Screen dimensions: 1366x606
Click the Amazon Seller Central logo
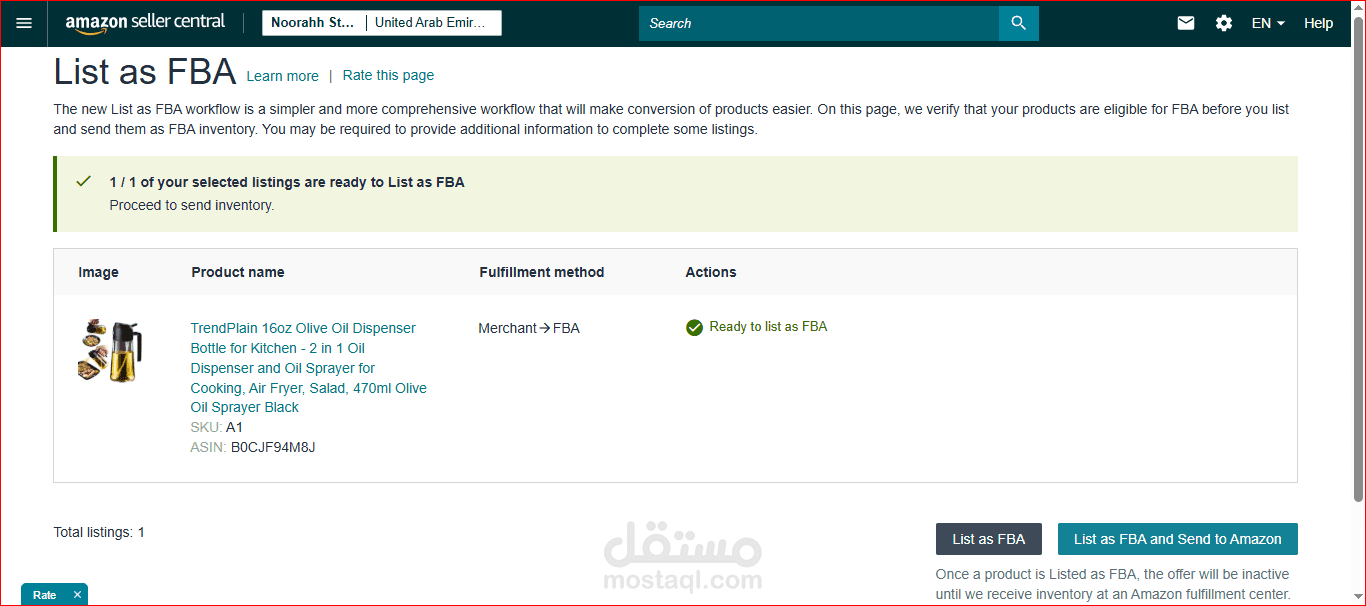click(146, 23)
